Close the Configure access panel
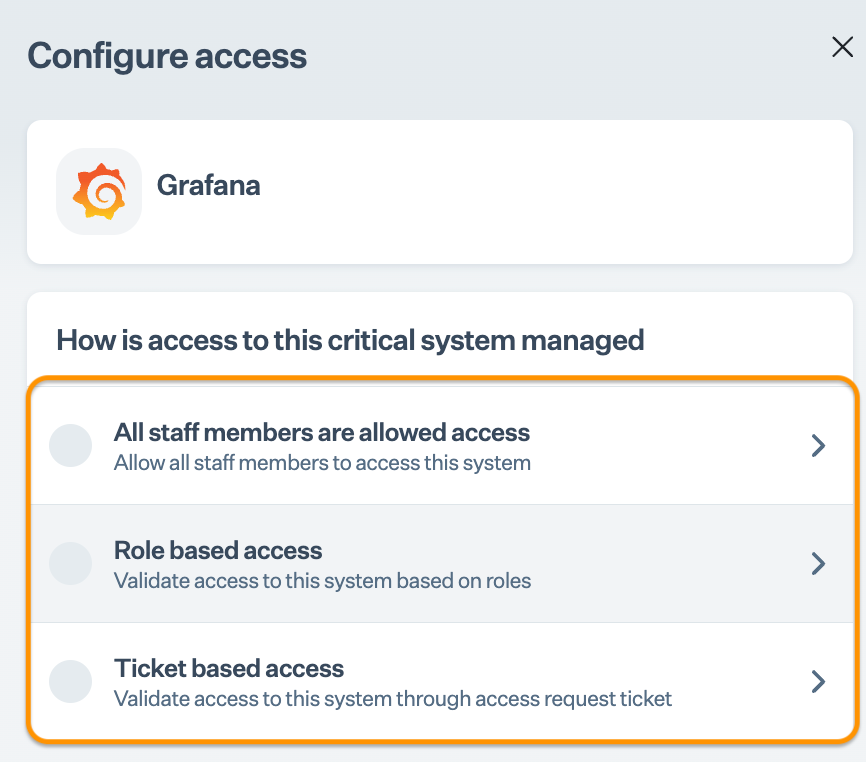Viewport: 866px width, 762px height. click(842, 47)
